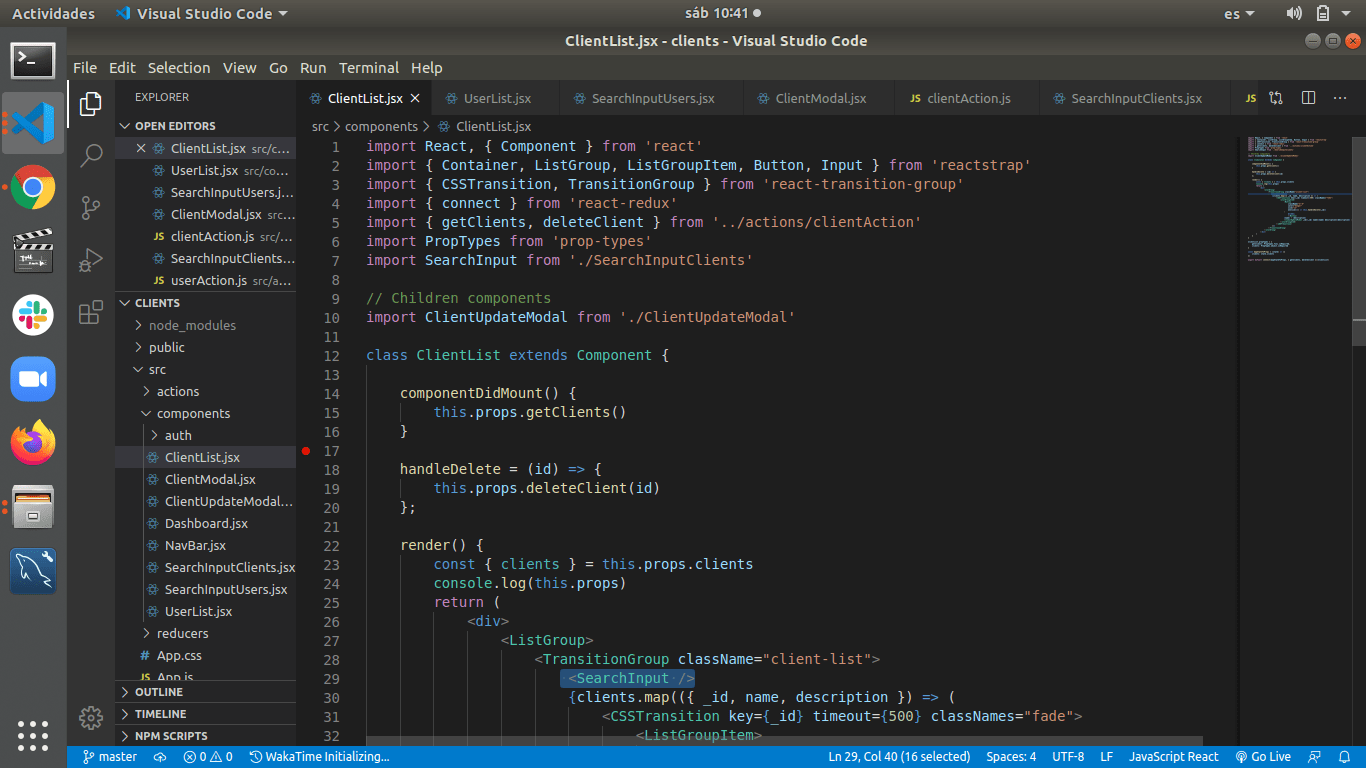Change end of line sequence LF
The image size is (1366, 768).
[1107, 757]
